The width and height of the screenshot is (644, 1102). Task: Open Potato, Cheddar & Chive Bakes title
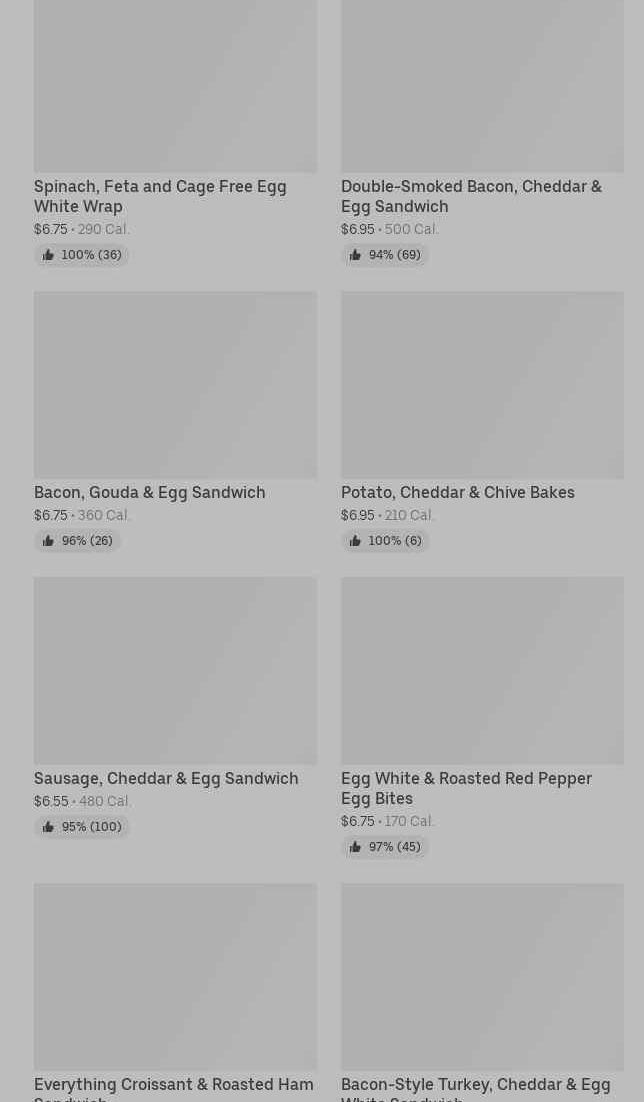coord(458,492)
